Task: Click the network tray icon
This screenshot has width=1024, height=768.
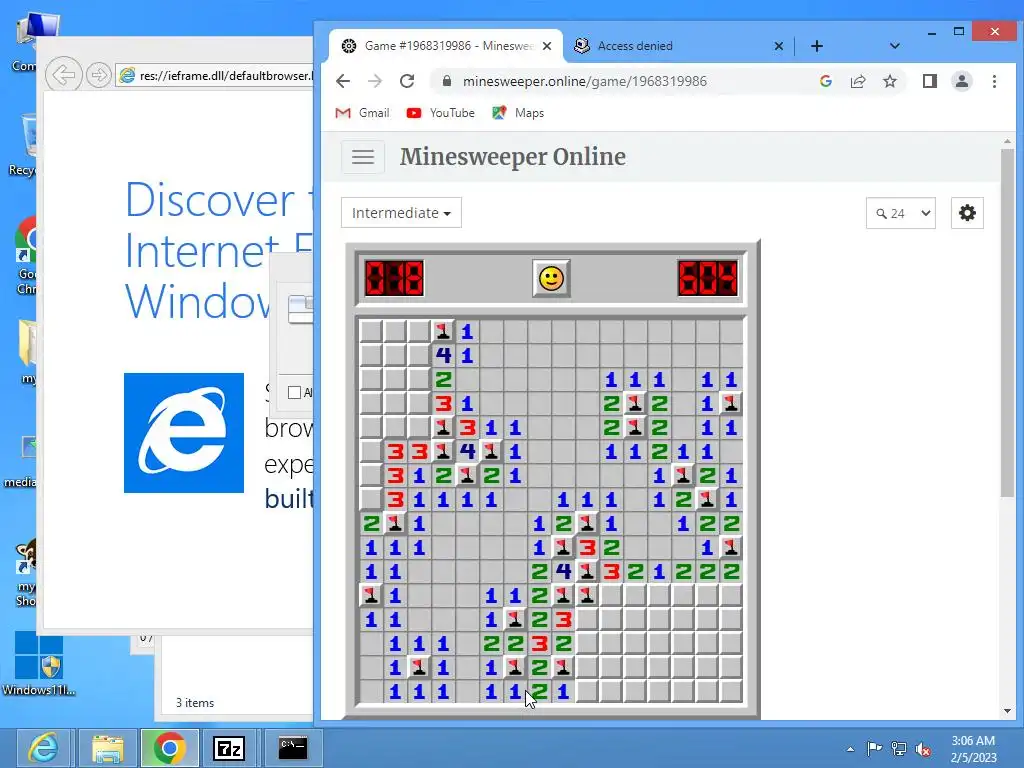Action: click(x=899, y=749)
